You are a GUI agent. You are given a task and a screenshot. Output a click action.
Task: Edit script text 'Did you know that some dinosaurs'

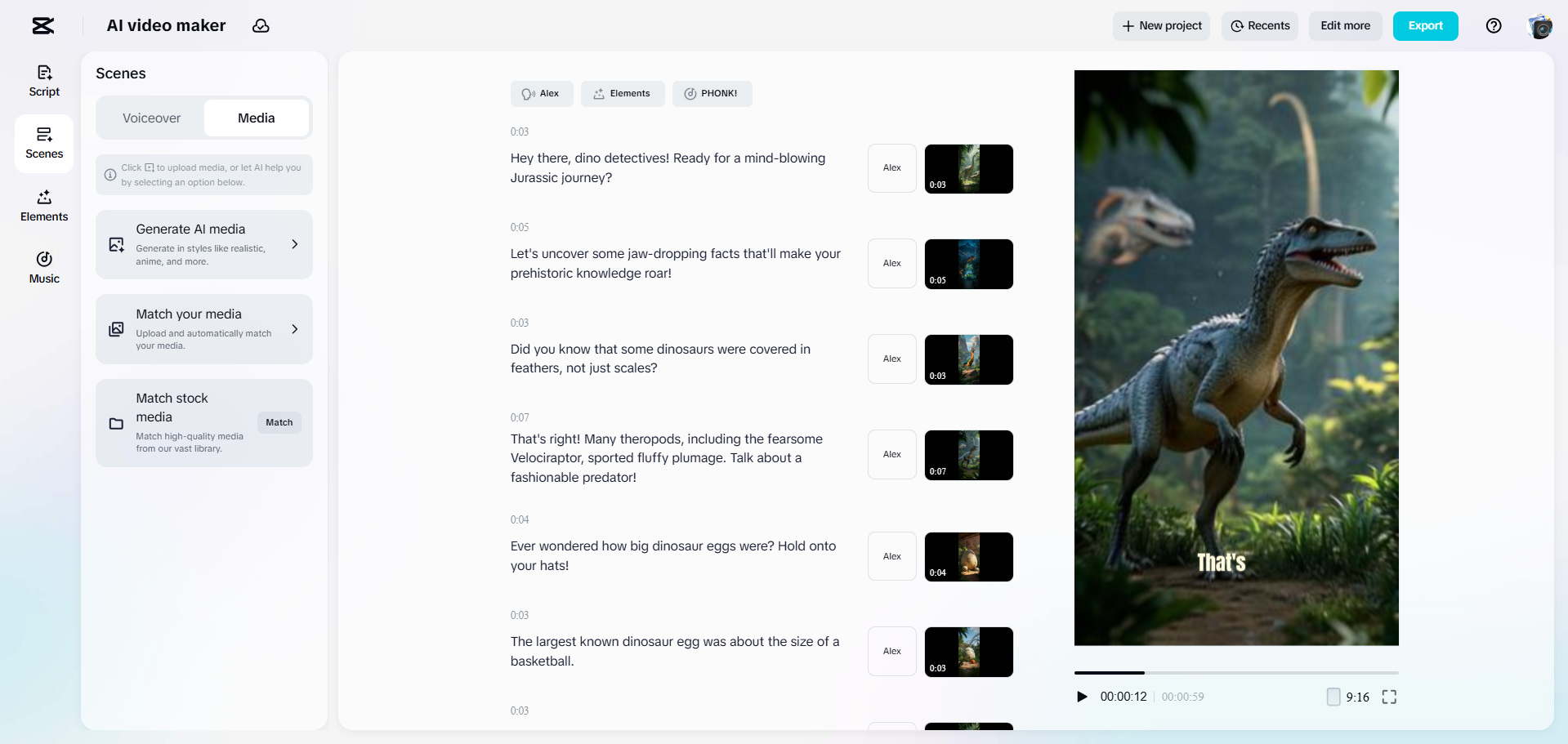pyautogui.click(x=661, y=359)
